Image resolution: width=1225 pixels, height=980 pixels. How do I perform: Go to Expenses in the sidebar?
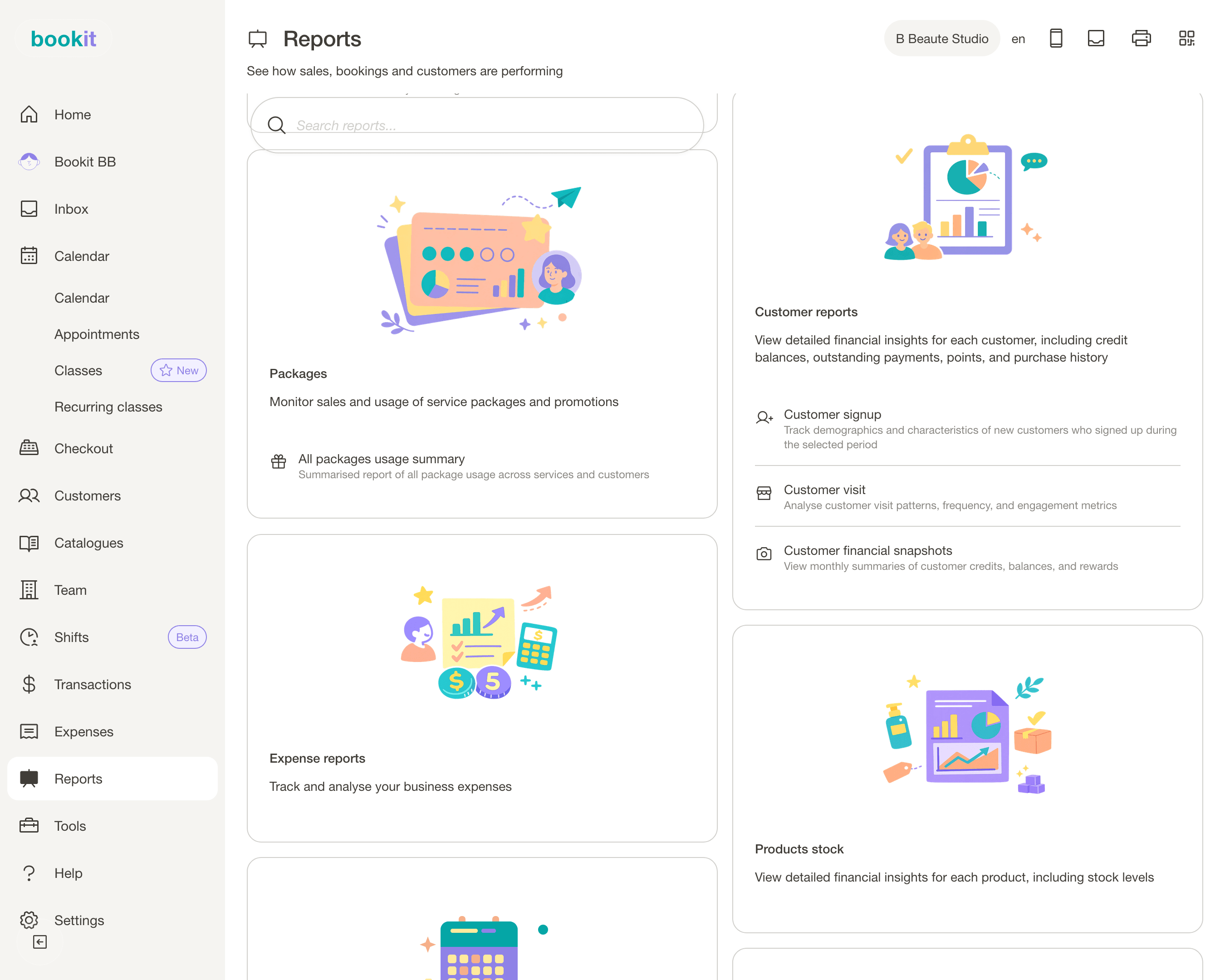pyautogui.click(x=113, y=732)
